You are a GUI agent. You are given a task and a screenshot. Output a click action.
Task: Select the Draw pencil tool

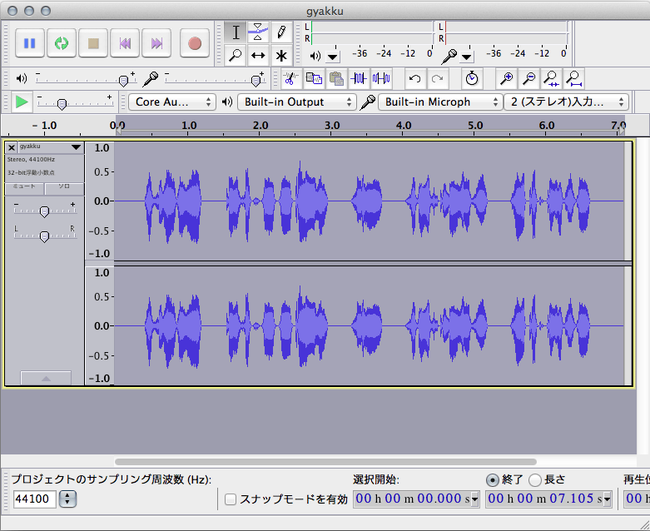(281, 32)
